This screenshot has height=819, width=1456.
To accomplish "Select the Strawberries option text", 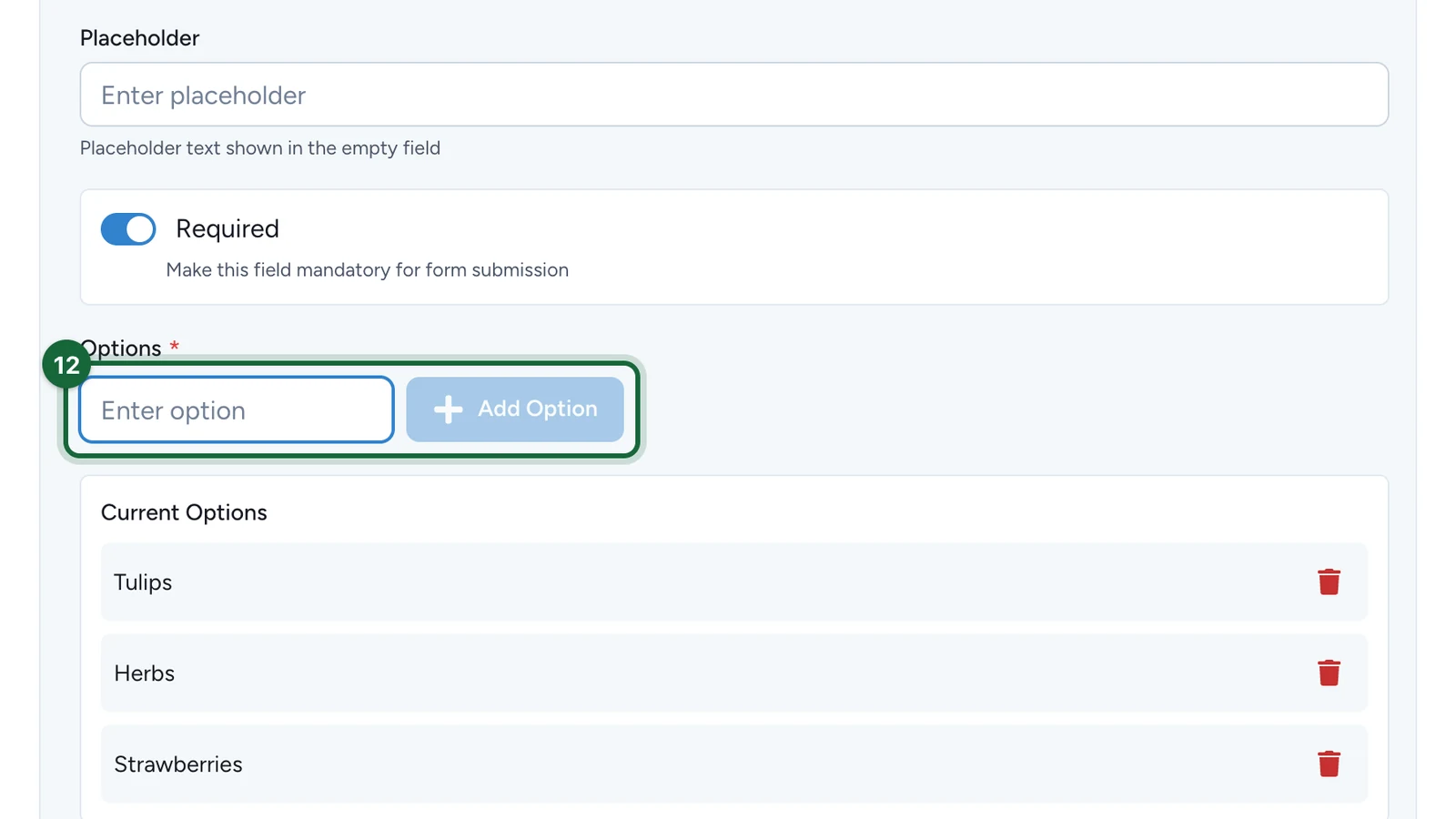I will tap(178, 764).
